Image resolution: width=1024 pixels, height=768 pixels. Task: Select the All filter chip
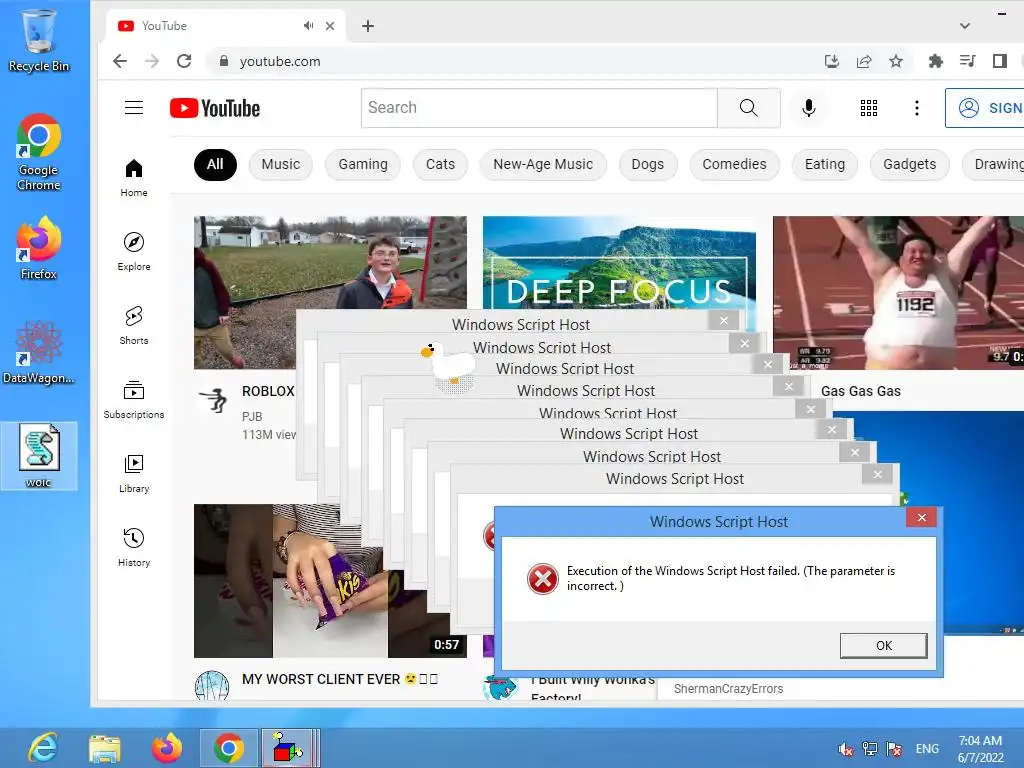click(215, 165)
